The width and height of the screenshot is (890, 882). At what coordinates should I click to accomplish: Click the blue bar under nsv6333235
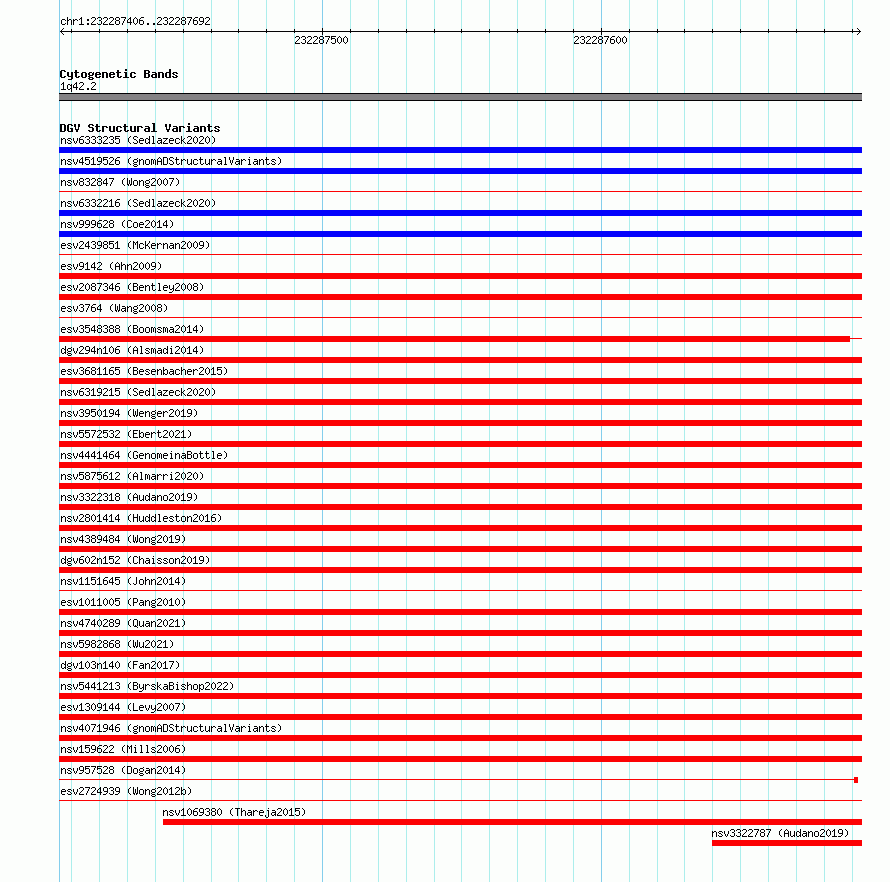(460, 150)
